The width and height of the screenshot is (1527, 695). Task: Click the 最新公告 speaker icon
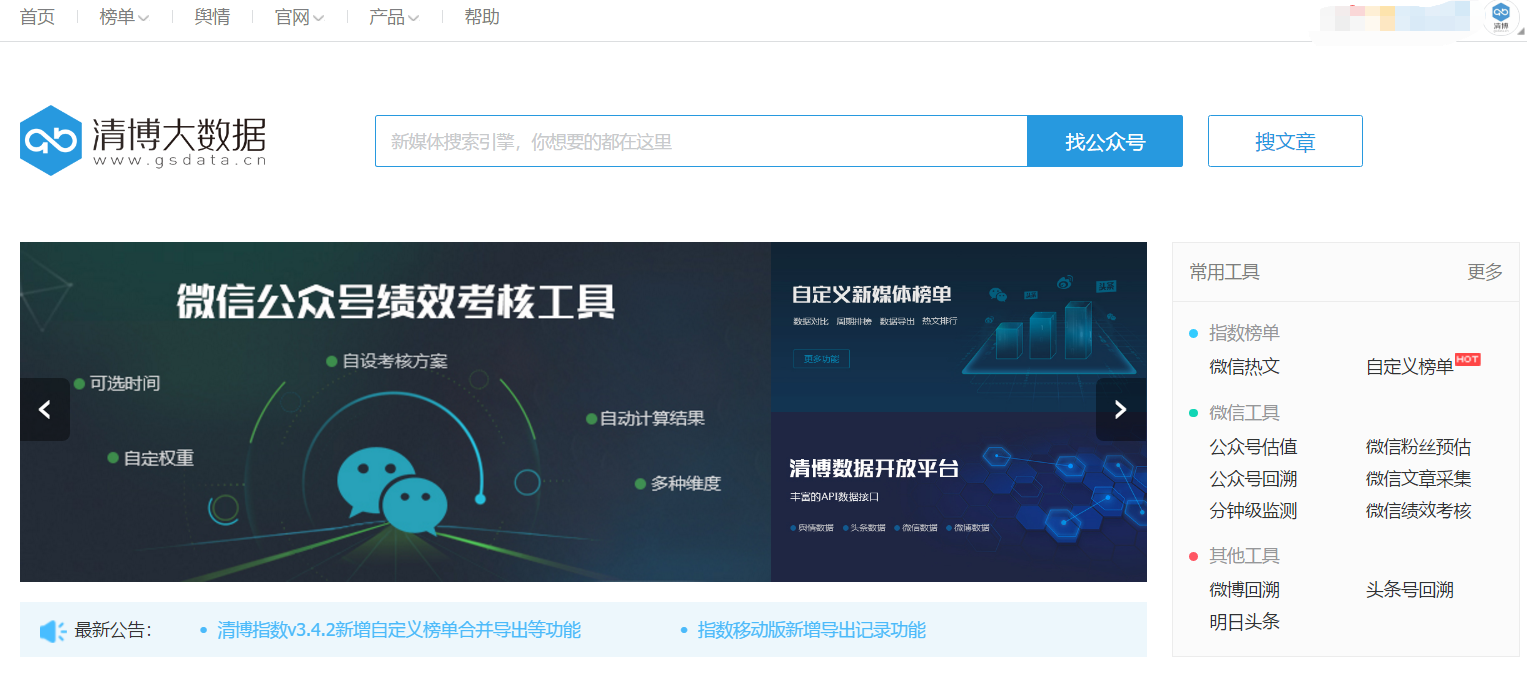(51, 630)
